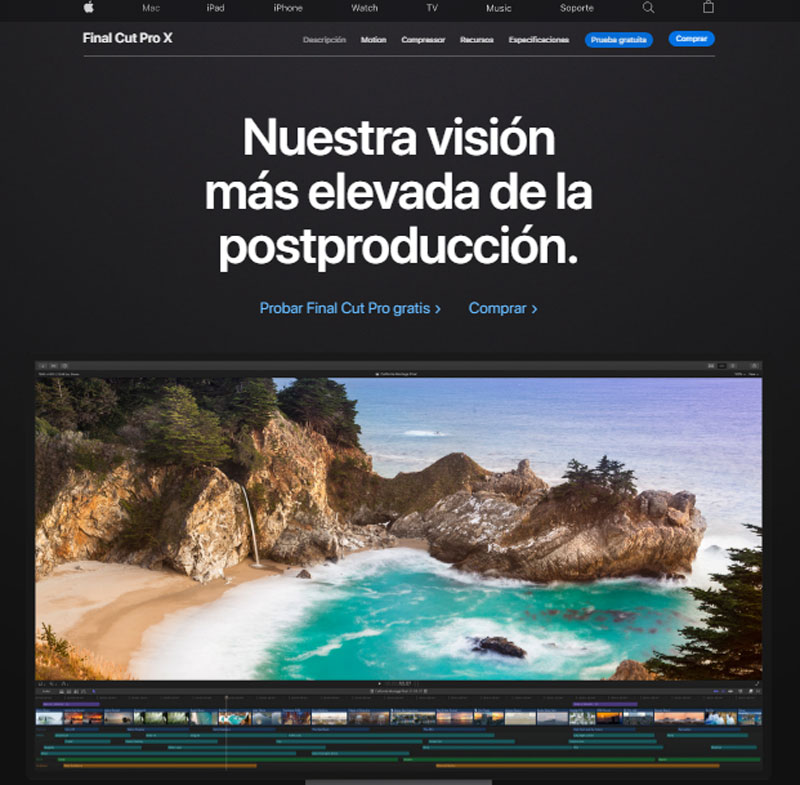Navigate to the TV section
The image size is (800, 785).
432,8
